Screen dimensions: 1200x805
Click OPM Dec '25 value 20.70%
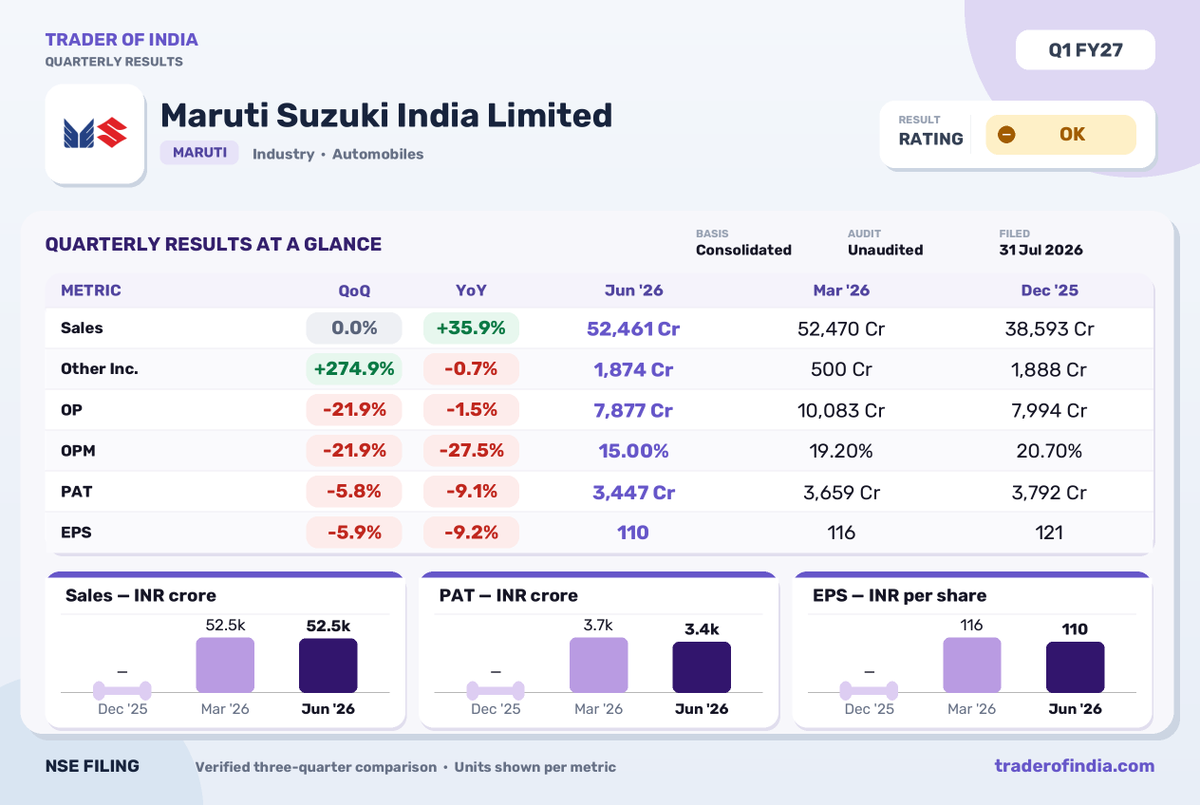[x=1049, y=451]
